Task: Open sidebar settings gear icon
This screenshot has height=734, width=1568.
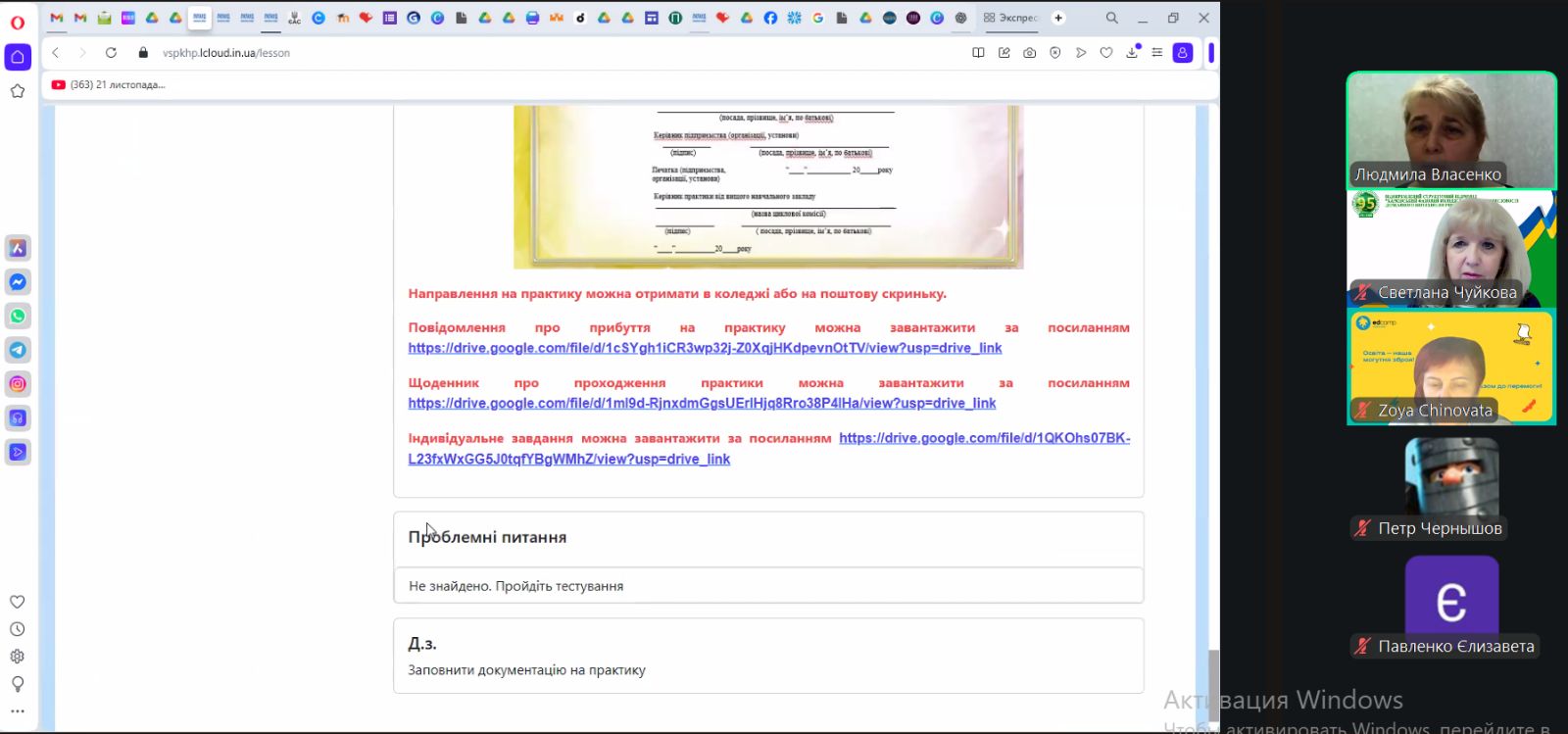Action: (x=18, y=657)
